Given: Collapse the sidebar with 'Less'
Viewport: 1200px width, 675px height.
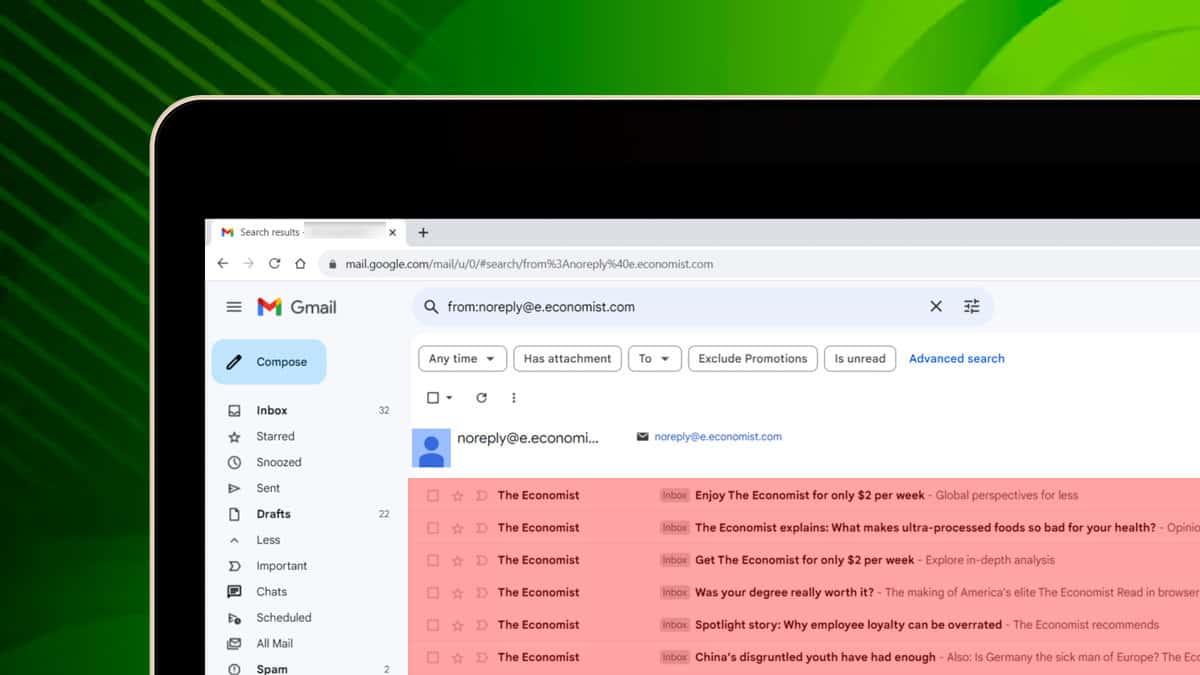Looking at the screenshot, I should click(x=268, y=540).
